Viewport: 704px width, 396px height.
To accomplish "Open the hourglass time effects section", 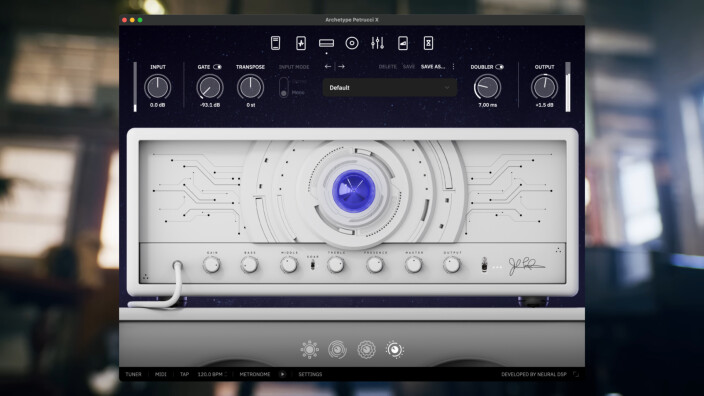I will [428, 43].
